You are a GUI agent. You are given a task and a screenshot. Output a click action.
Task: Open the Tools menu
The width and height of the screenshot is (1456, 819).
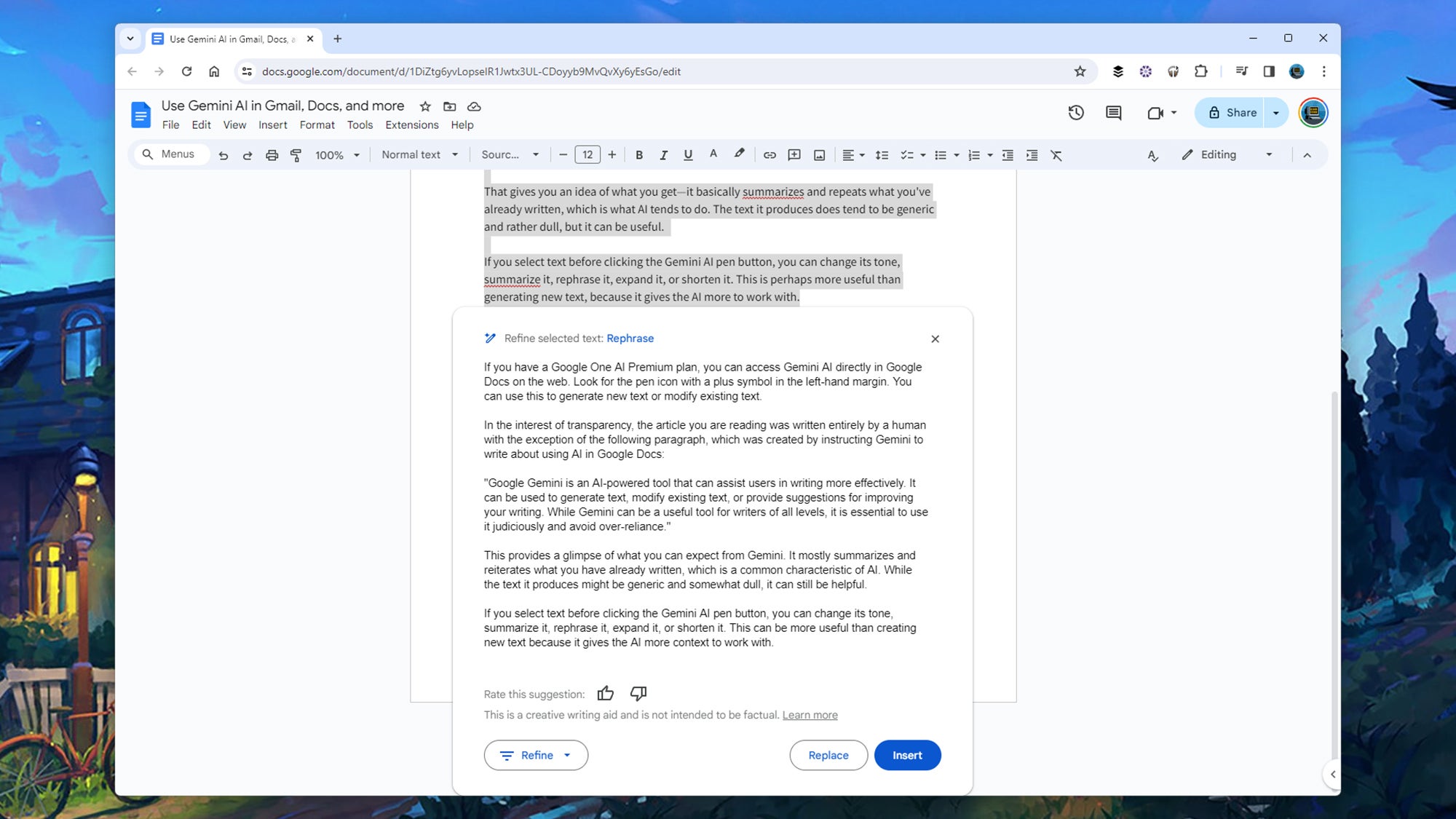359,125
